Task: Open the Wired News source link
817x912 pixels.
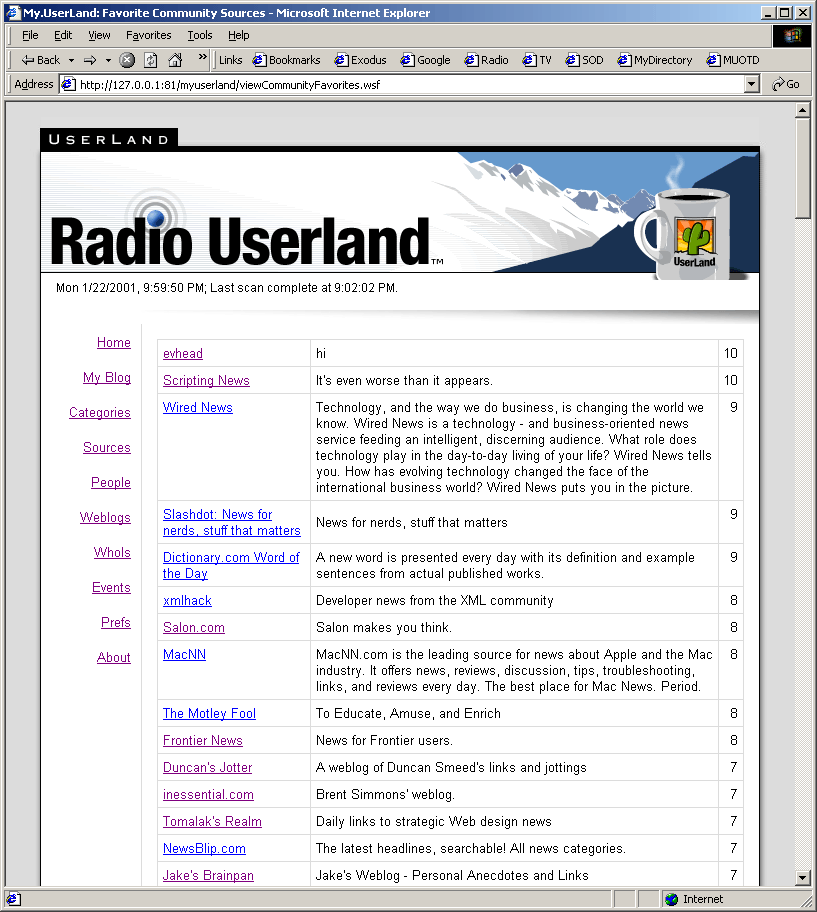Action: pos(198,407)
